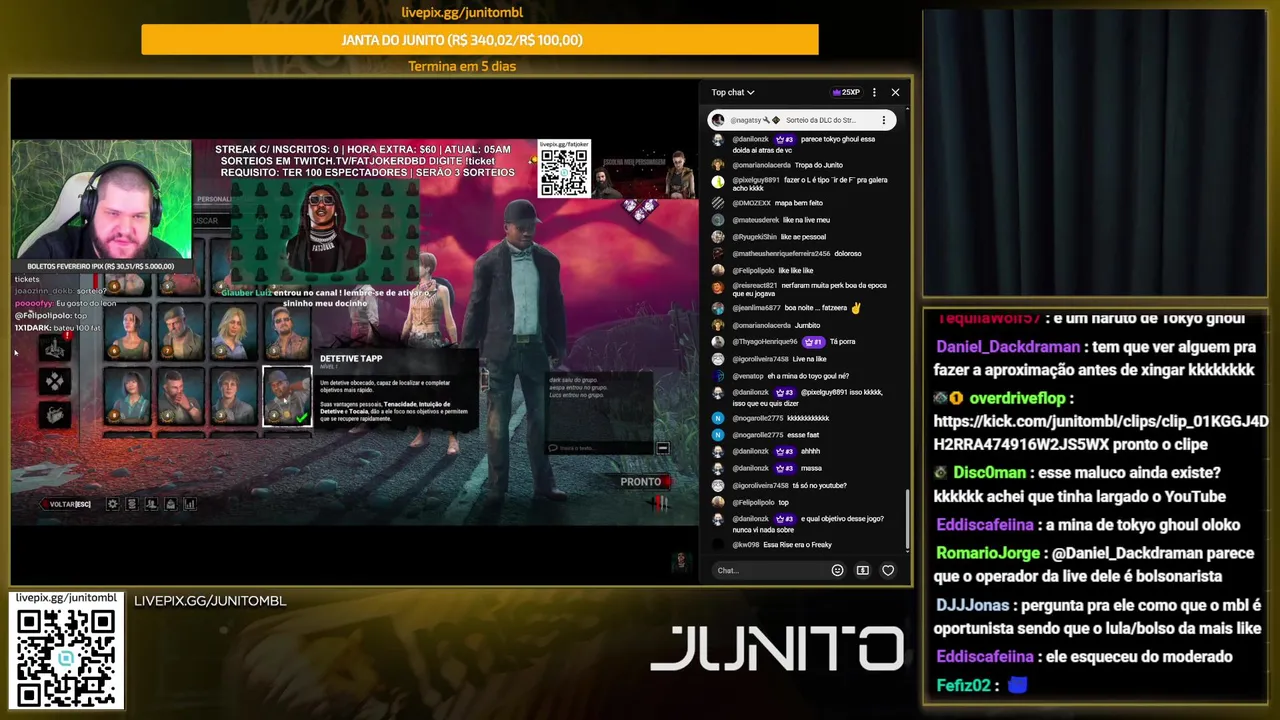Image resolution: width=1280 pixels, height=720 pixels.
Task: Minimize the in-game lobby chat box
Action: click(x=662, y=448)
